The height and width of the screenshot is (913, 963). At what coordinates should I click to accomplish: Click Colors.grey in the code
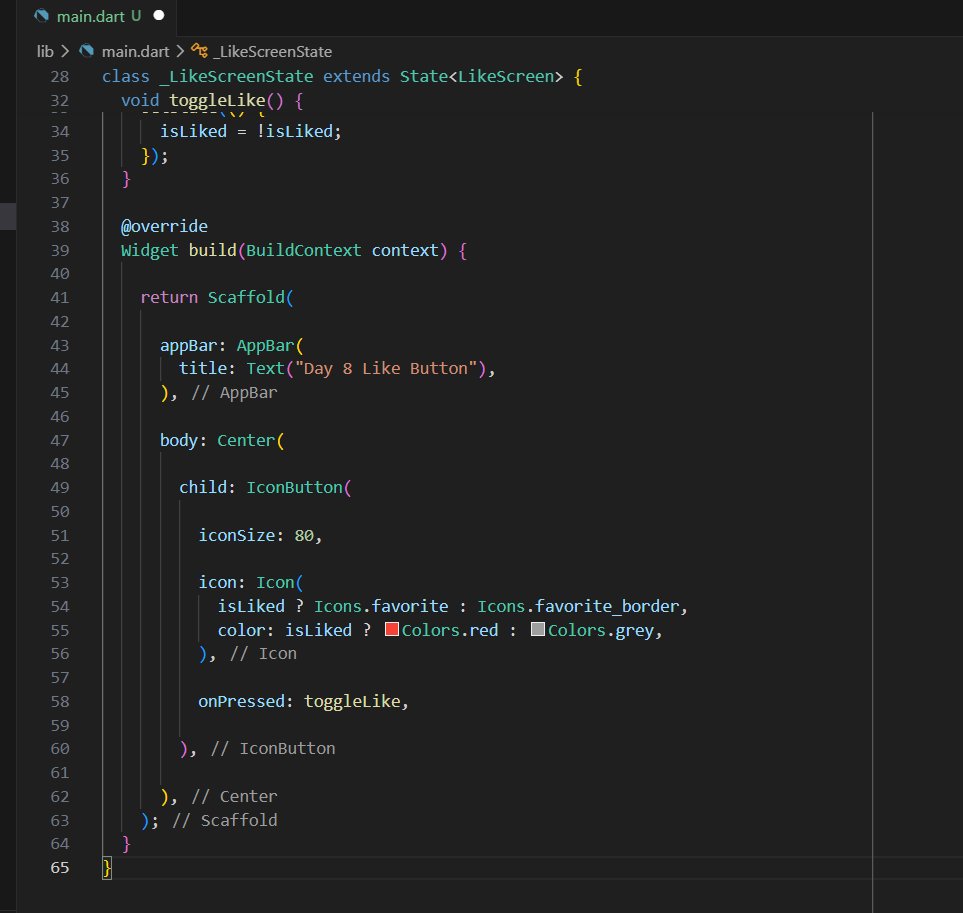(x=601, y=631)
